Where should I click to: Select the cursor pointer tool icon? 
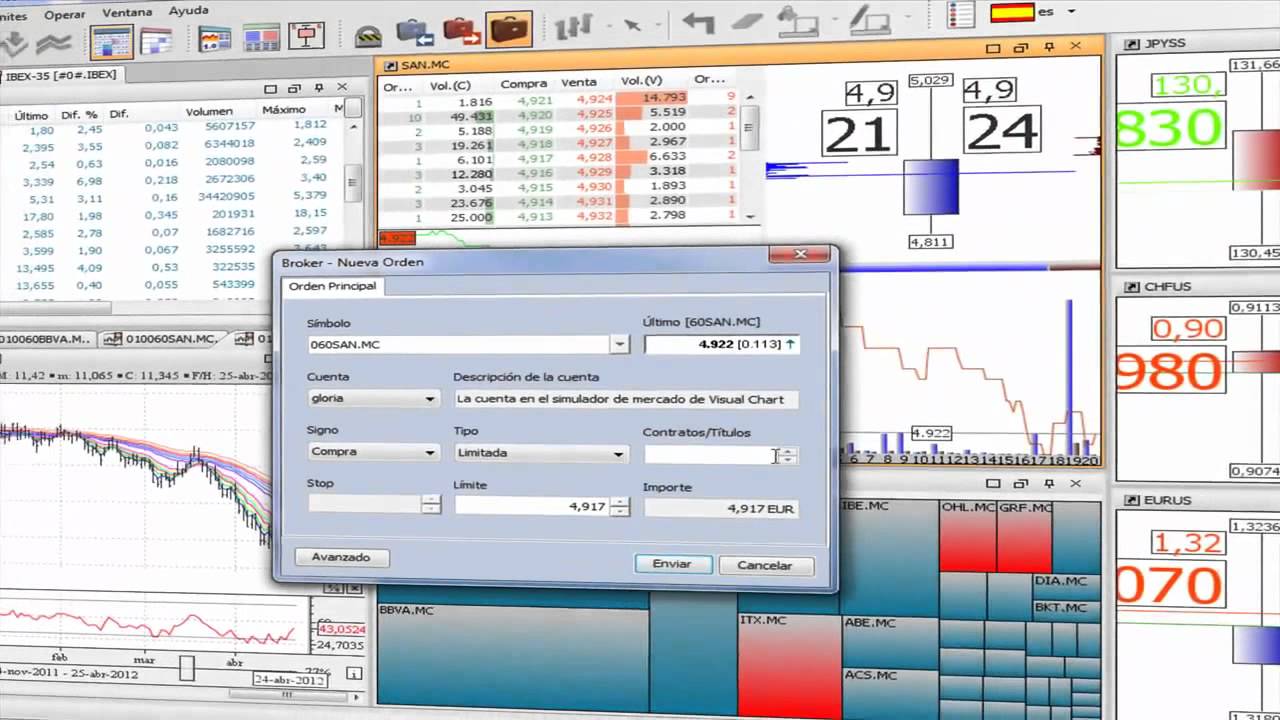click(x=632, y=23)
